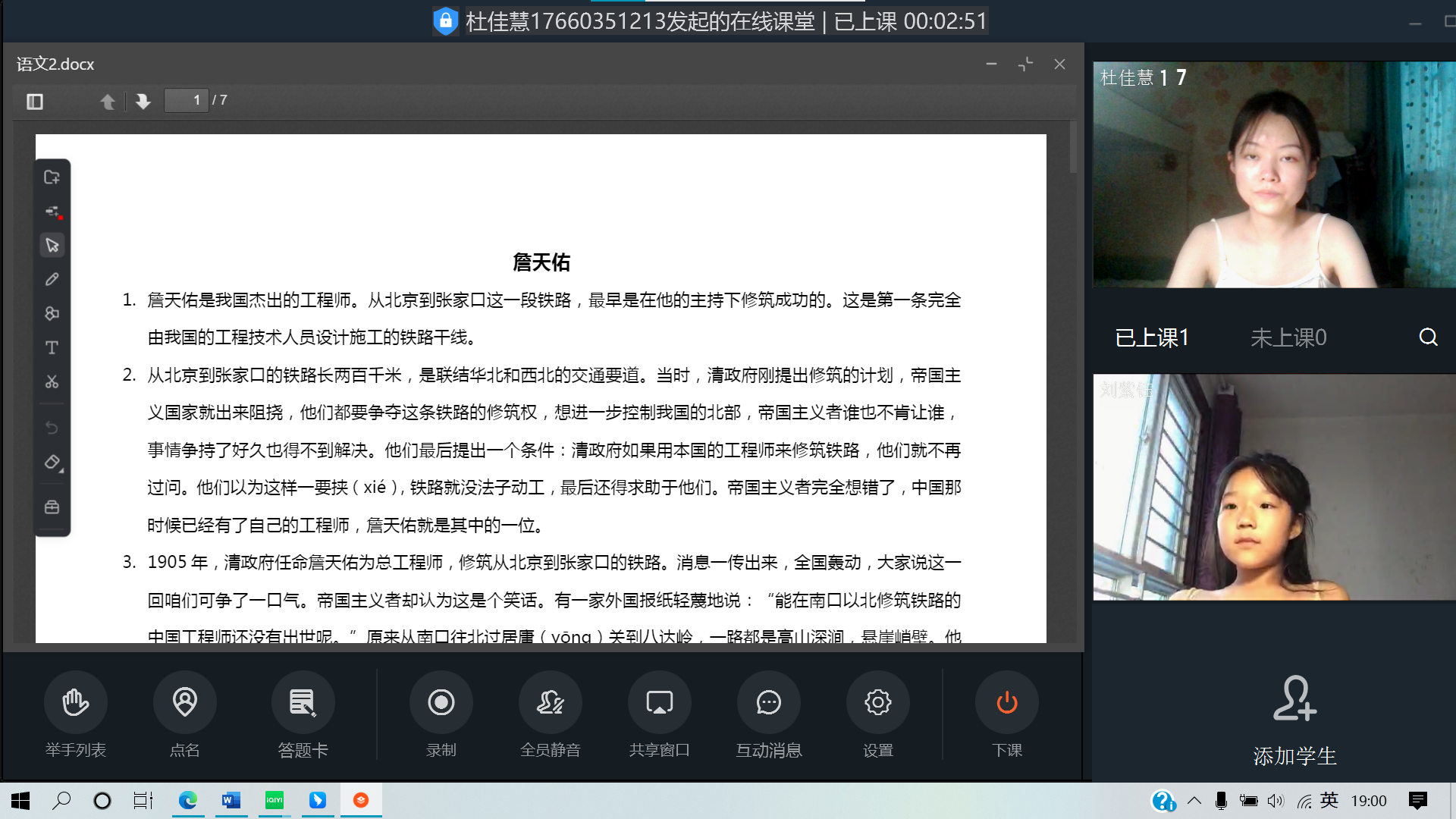Click the share/export tool at top of annotation toolbar
Image resolution: width=1456 pixels, height=819 pixels.
52,177
